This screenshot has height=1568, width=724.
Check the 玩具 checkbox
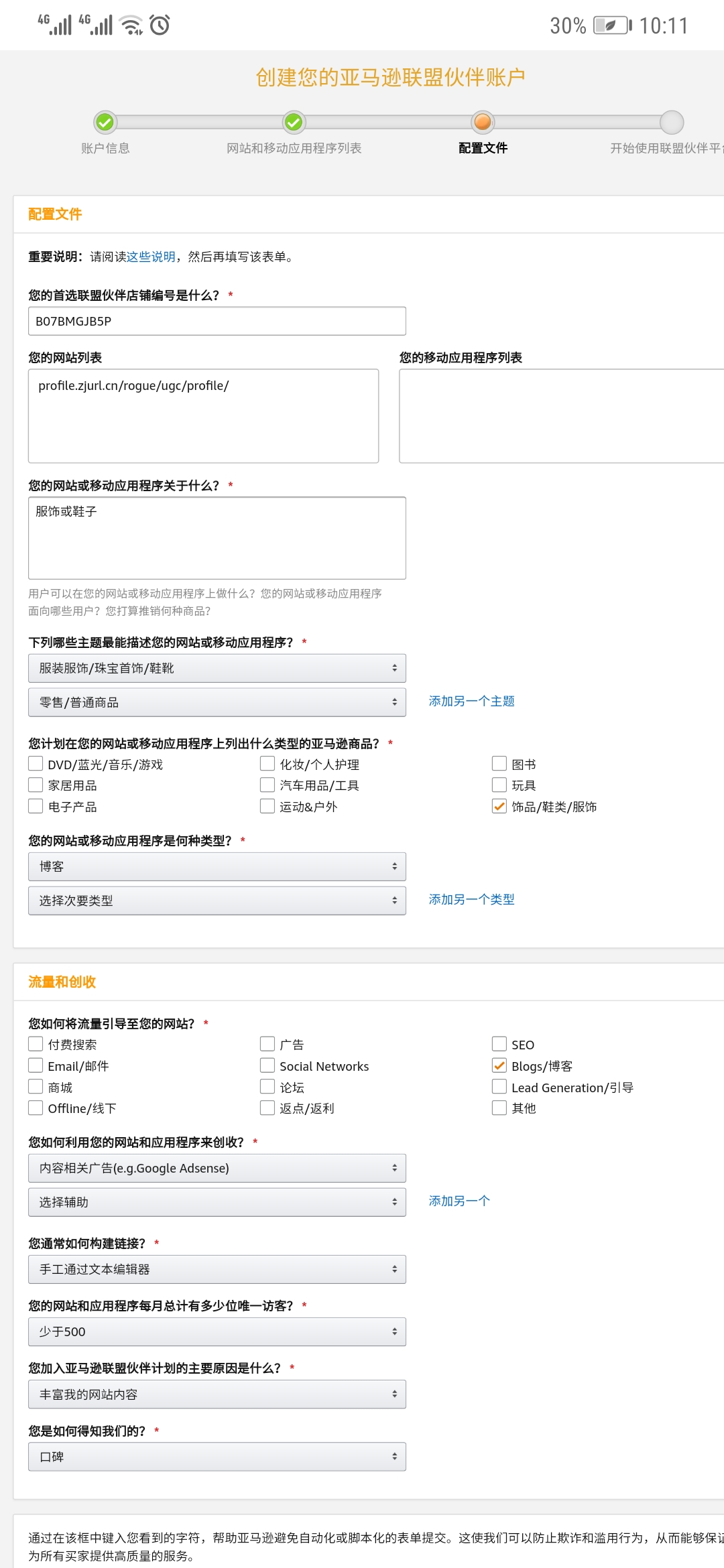[x=499, y=785]
